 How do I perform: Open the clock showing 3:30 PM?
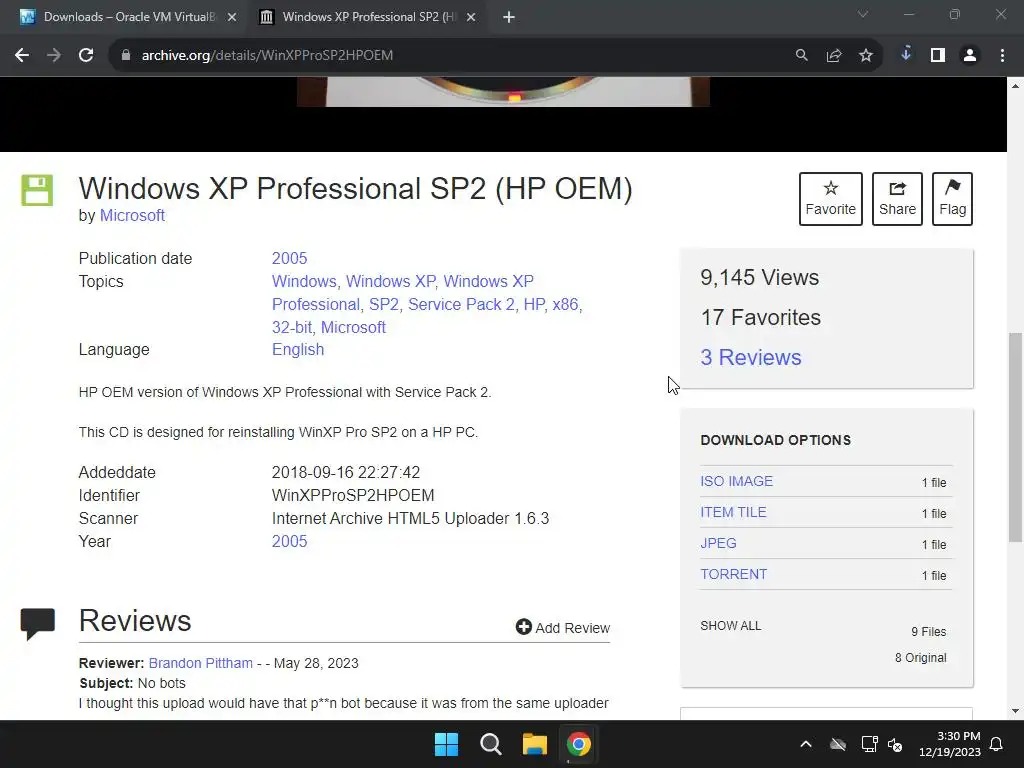[x=950, y=744]
